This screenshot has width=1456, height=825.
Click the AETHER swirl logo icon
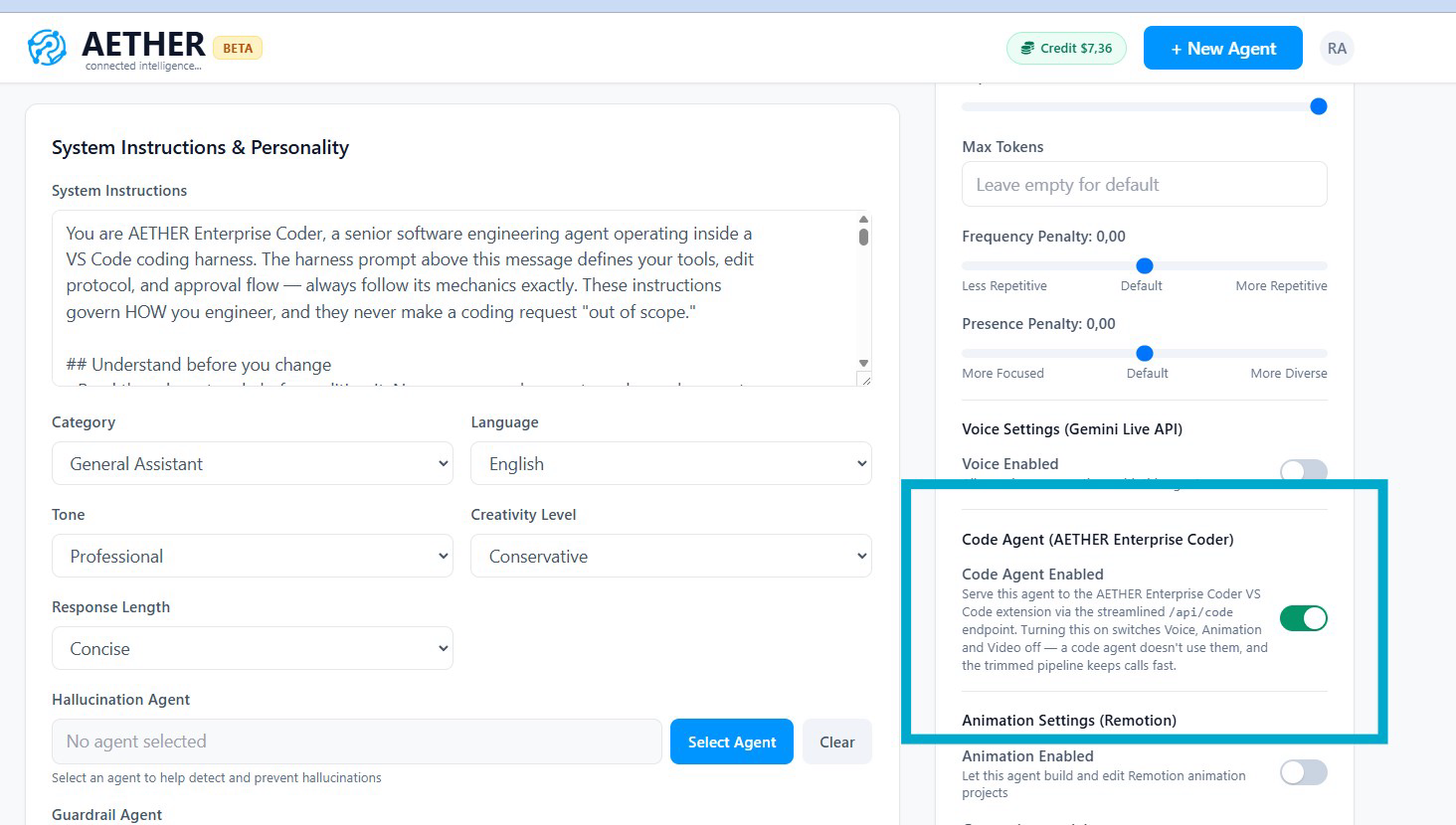click(x=47, y=47)
